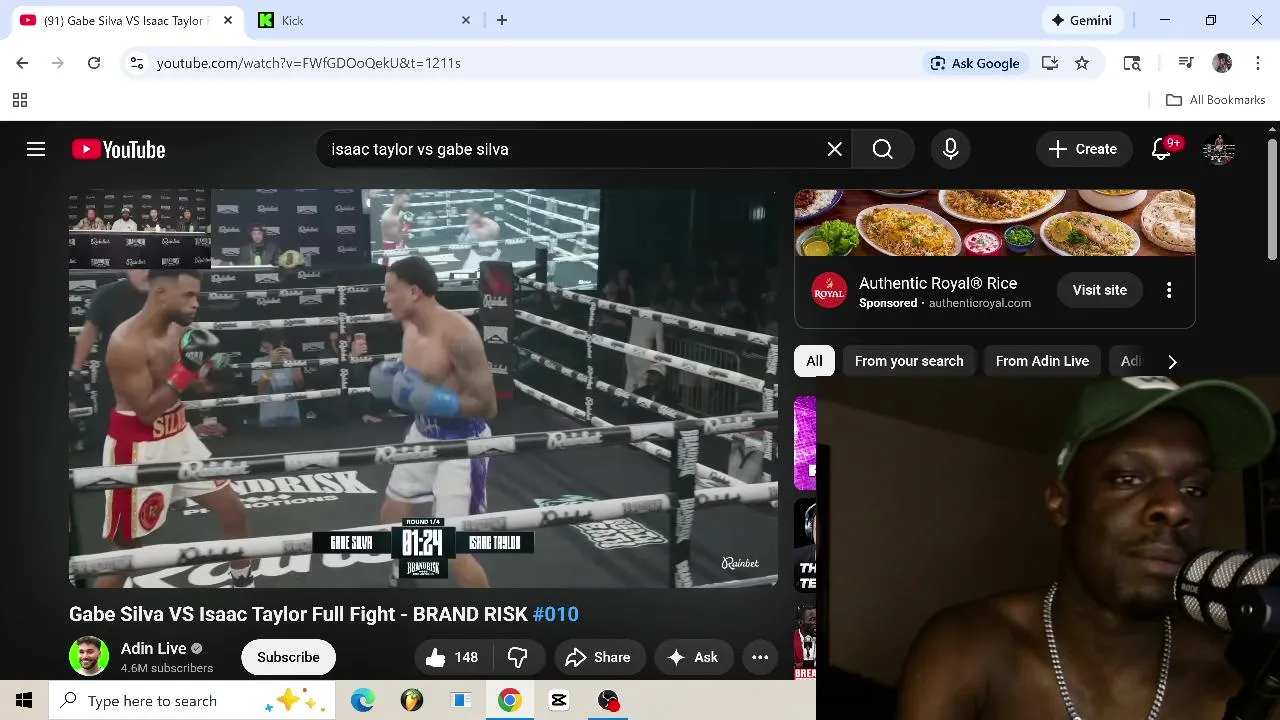
Task: Open the Chrome taskbar icon
Action: click(x=509, y=701)
